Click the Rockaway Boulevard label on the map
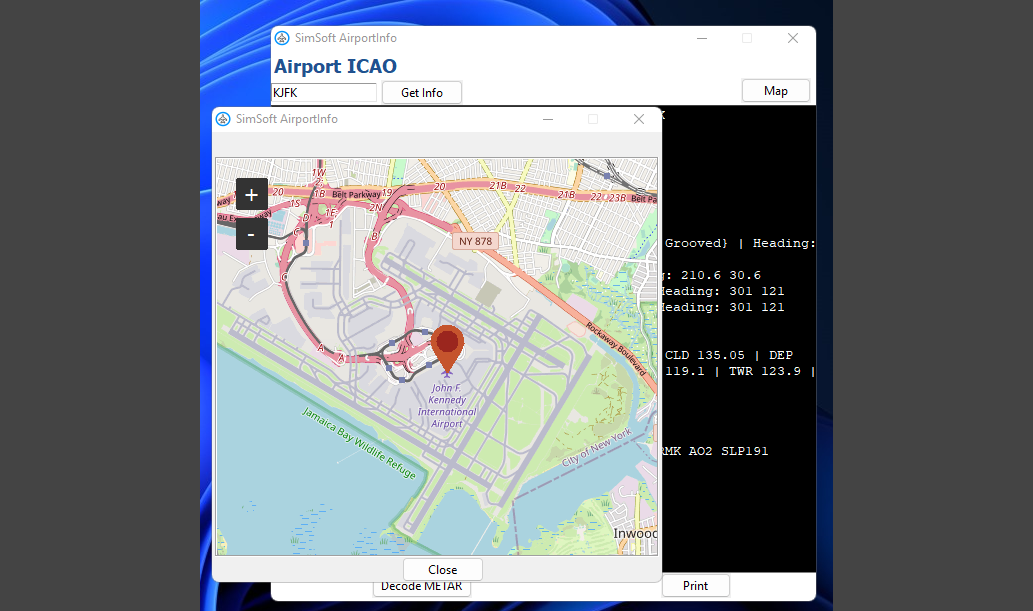 point(617,349)
